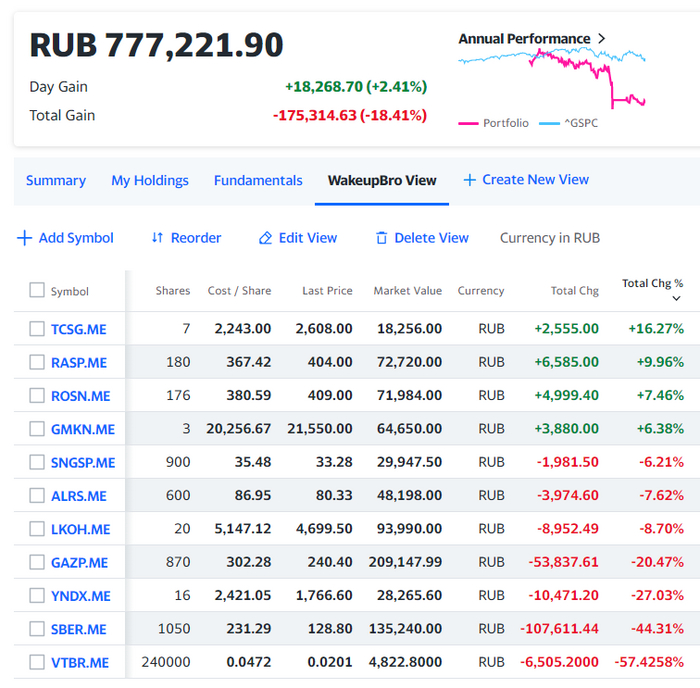Click the blue ^GSPC legend swatch
The height and width of the screenshot is (688, 700).
(x=549, y=124)
